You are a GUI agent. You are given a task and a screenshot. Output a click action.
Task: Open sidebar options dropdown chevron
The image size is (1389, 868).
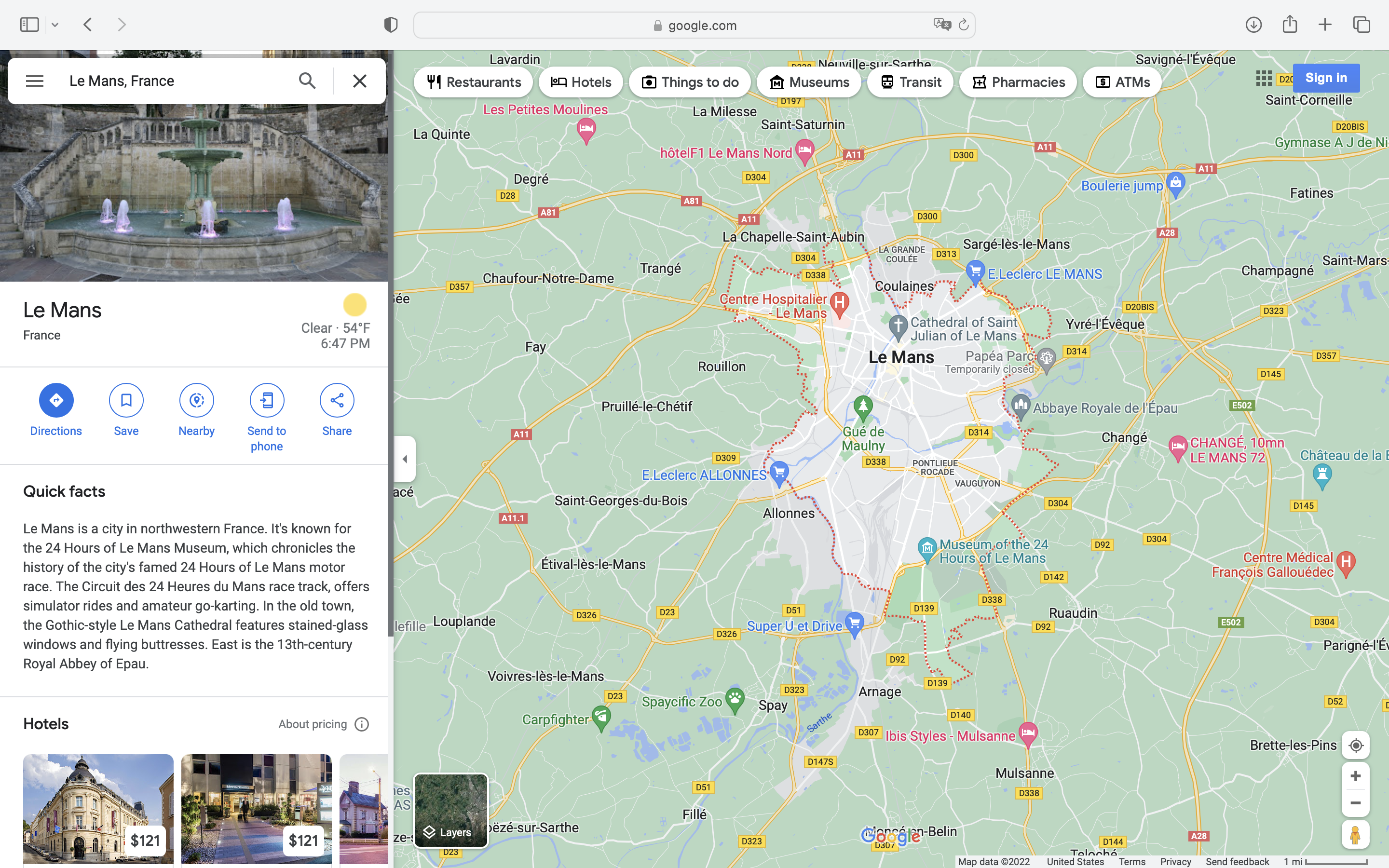[55, 25]
